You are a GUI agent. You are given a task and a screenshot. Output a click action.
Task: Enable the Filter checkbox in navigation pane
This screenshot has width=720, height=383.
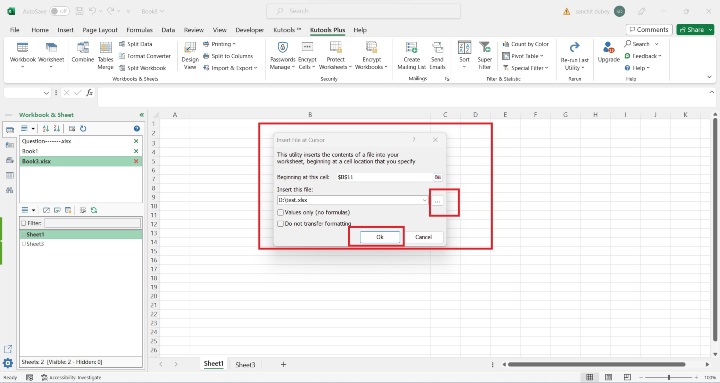24,223
